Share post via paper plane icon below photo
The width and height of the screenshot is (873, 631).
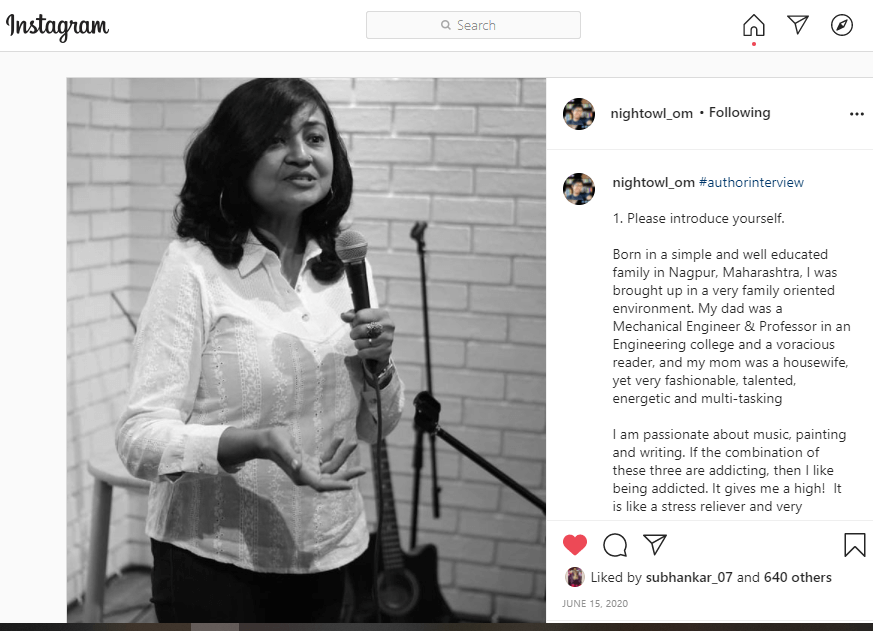click(x=655, y=544)
